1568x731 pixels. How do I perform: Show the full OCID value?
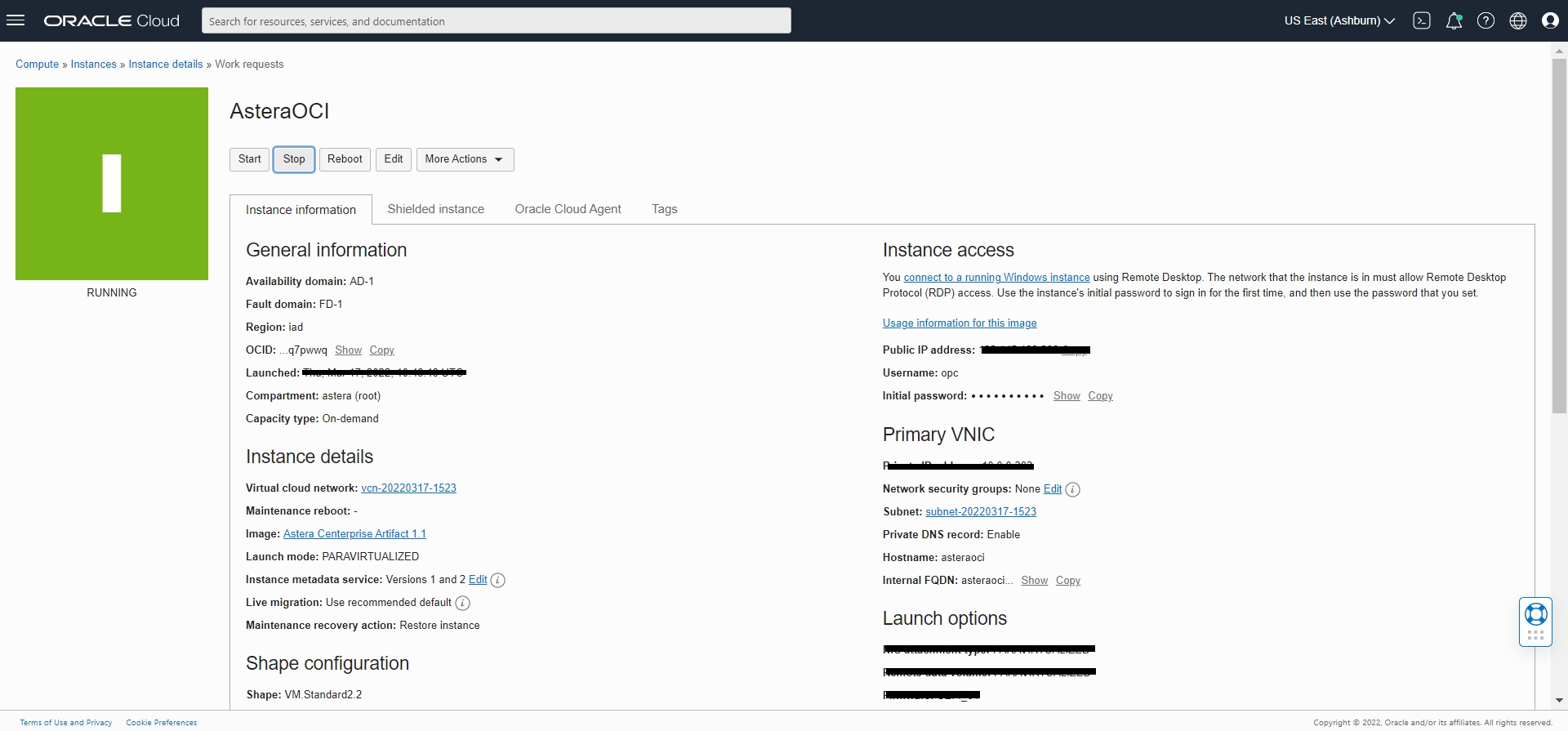click(348, 350)
